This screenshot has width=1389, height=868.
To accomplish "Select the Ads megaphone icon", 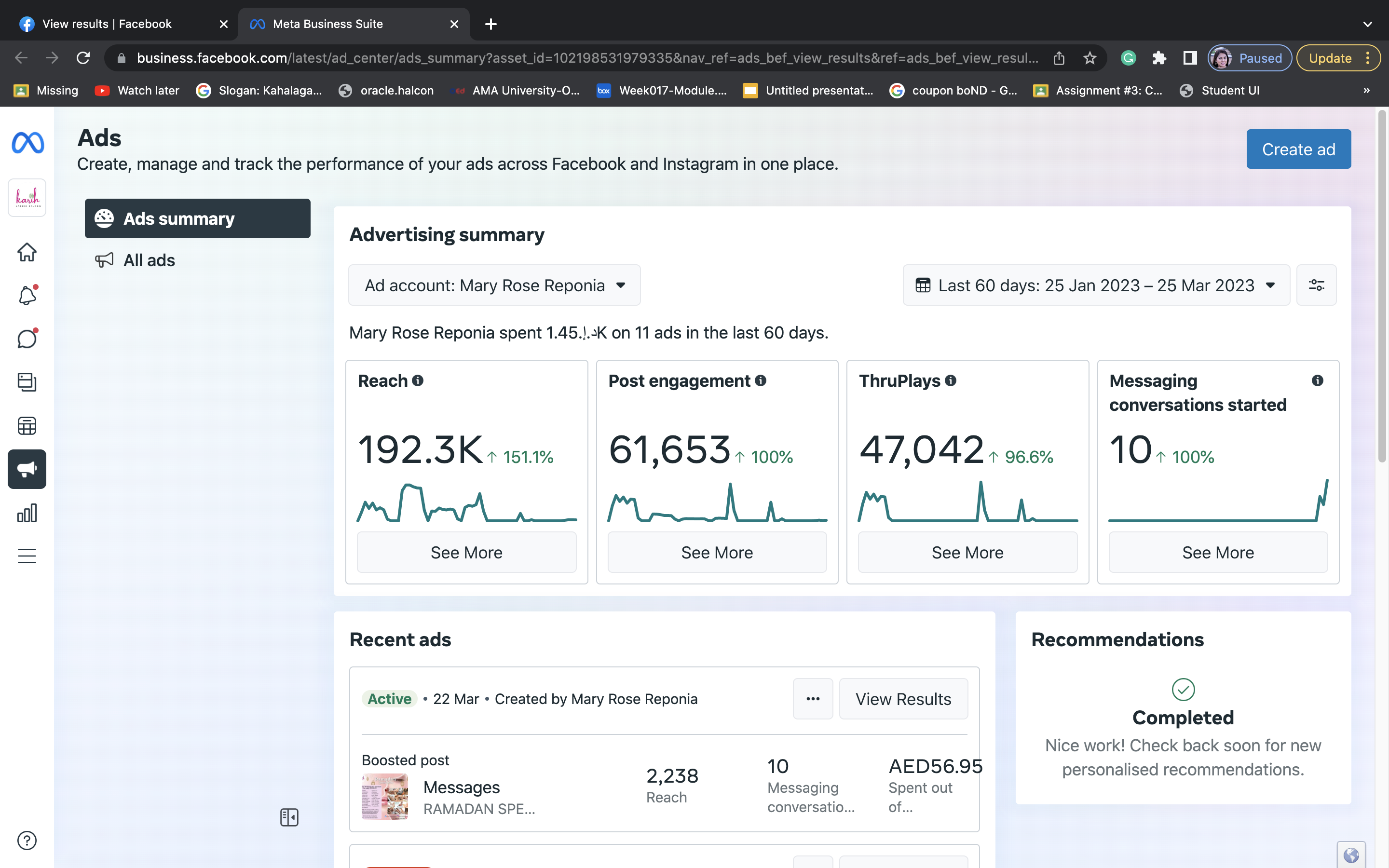I will [x=27, y=469].
